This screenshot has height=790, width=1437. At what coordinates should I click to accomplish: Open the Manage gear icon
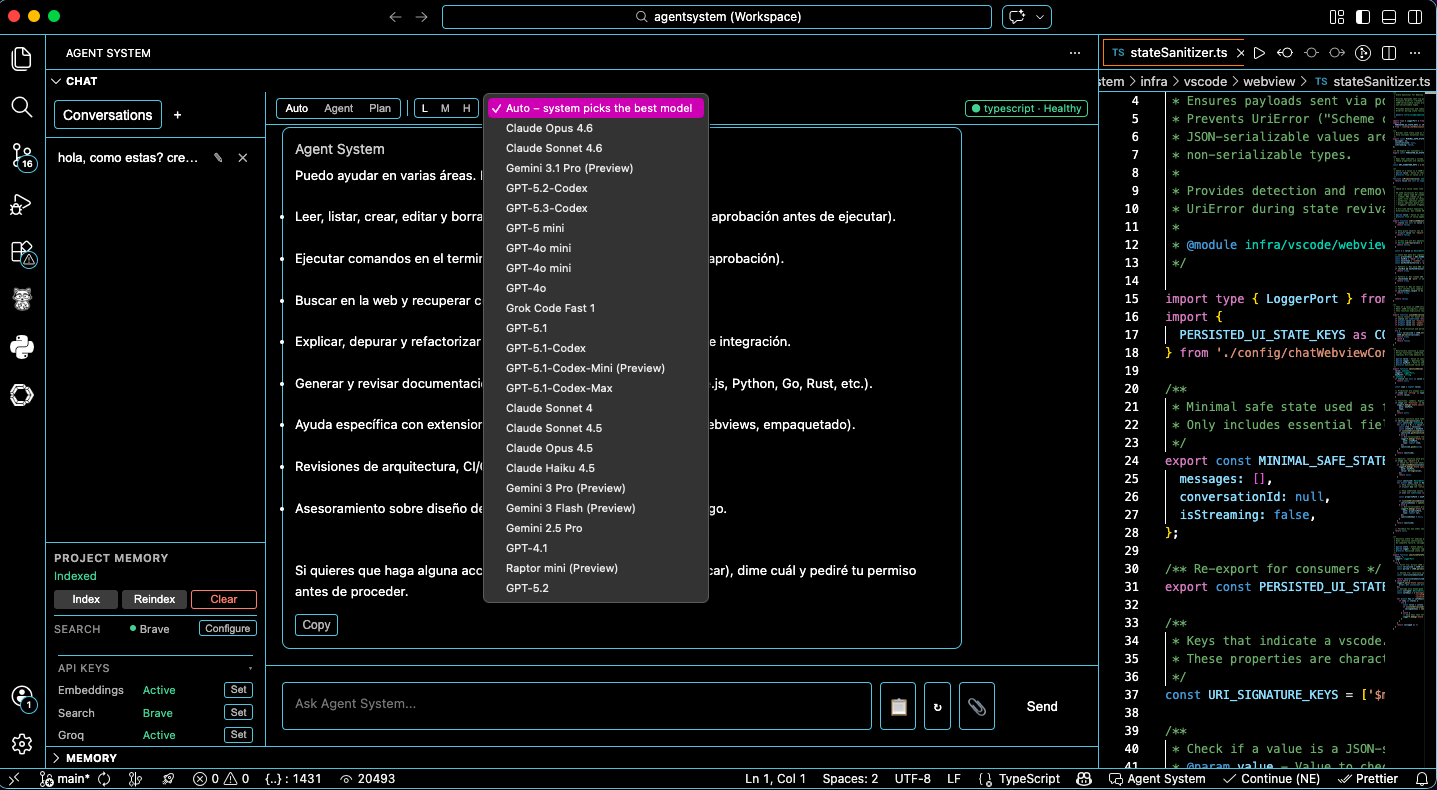coord(21,744)
